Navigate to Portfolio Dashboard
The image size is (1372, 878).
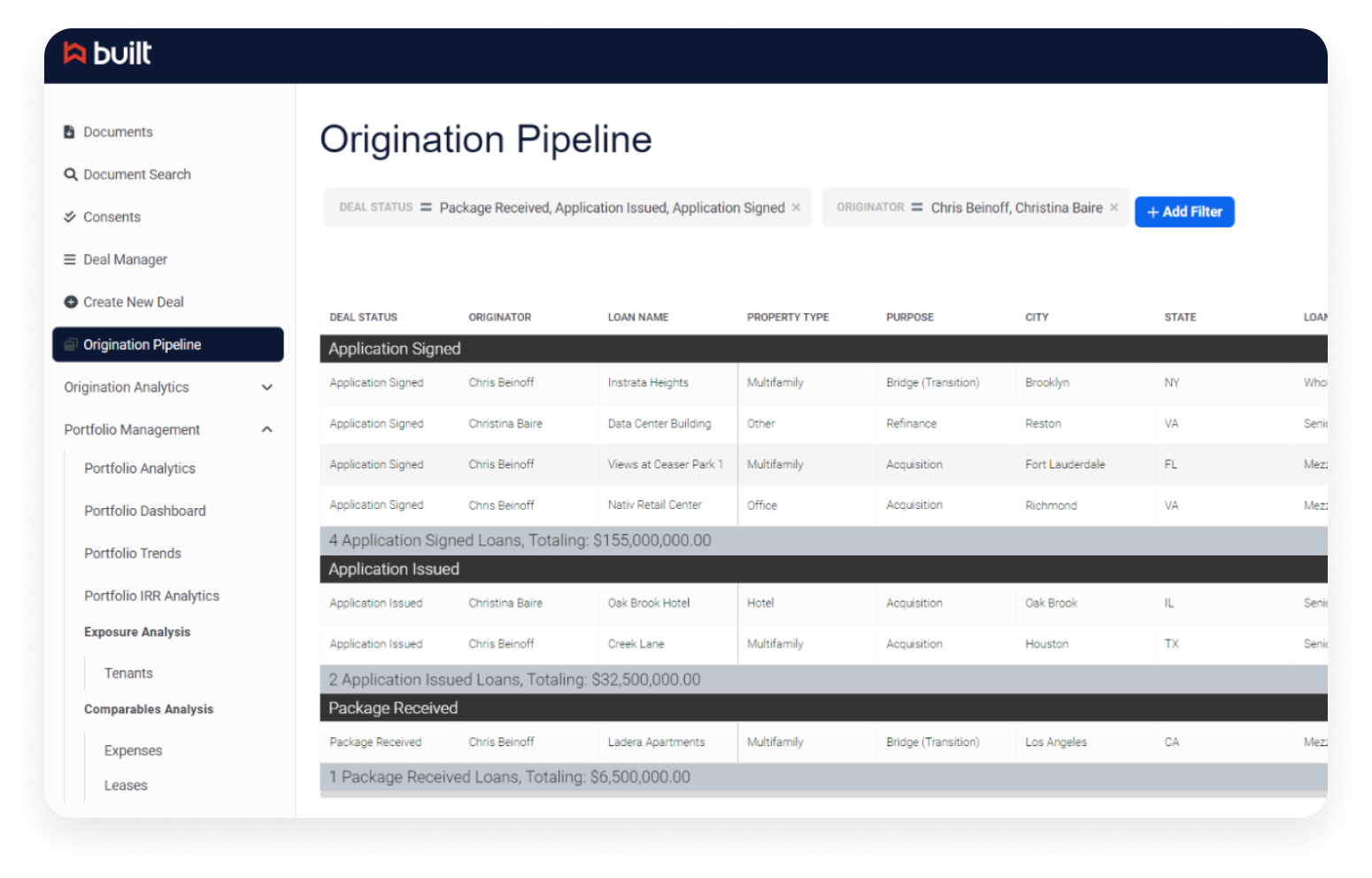click(144, 511)
